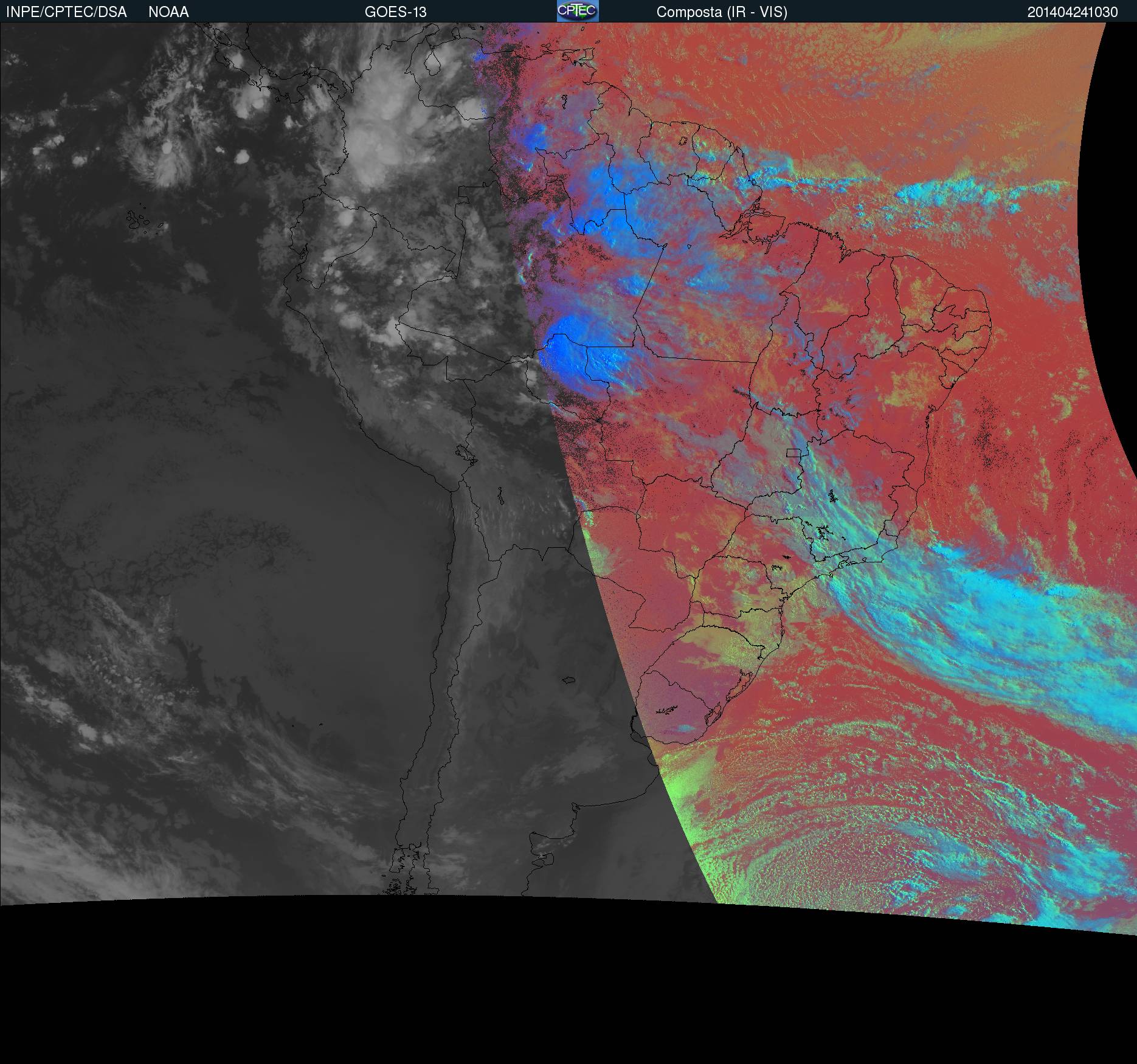
Task: Select the small rectangular Distrito Federal outline
Action: click(x=793, y=452)
